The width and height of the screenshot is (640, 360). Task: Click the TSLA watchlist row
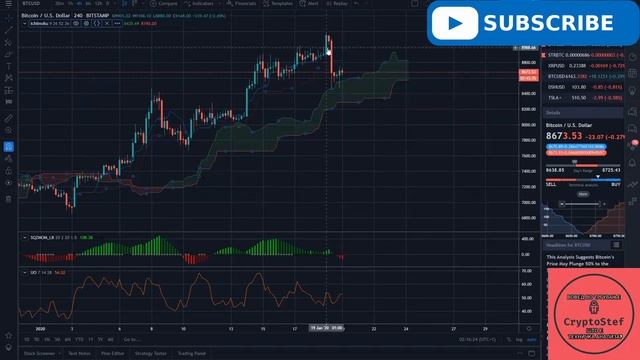(584, 98)
